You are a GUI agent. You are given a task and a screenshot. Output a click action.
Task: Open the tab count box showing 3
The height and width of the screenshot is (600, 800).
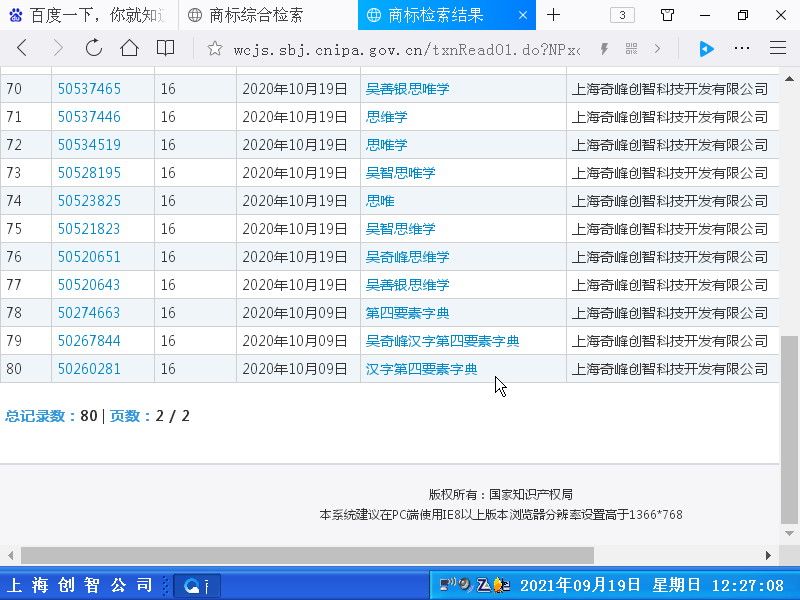coord(622,15)
